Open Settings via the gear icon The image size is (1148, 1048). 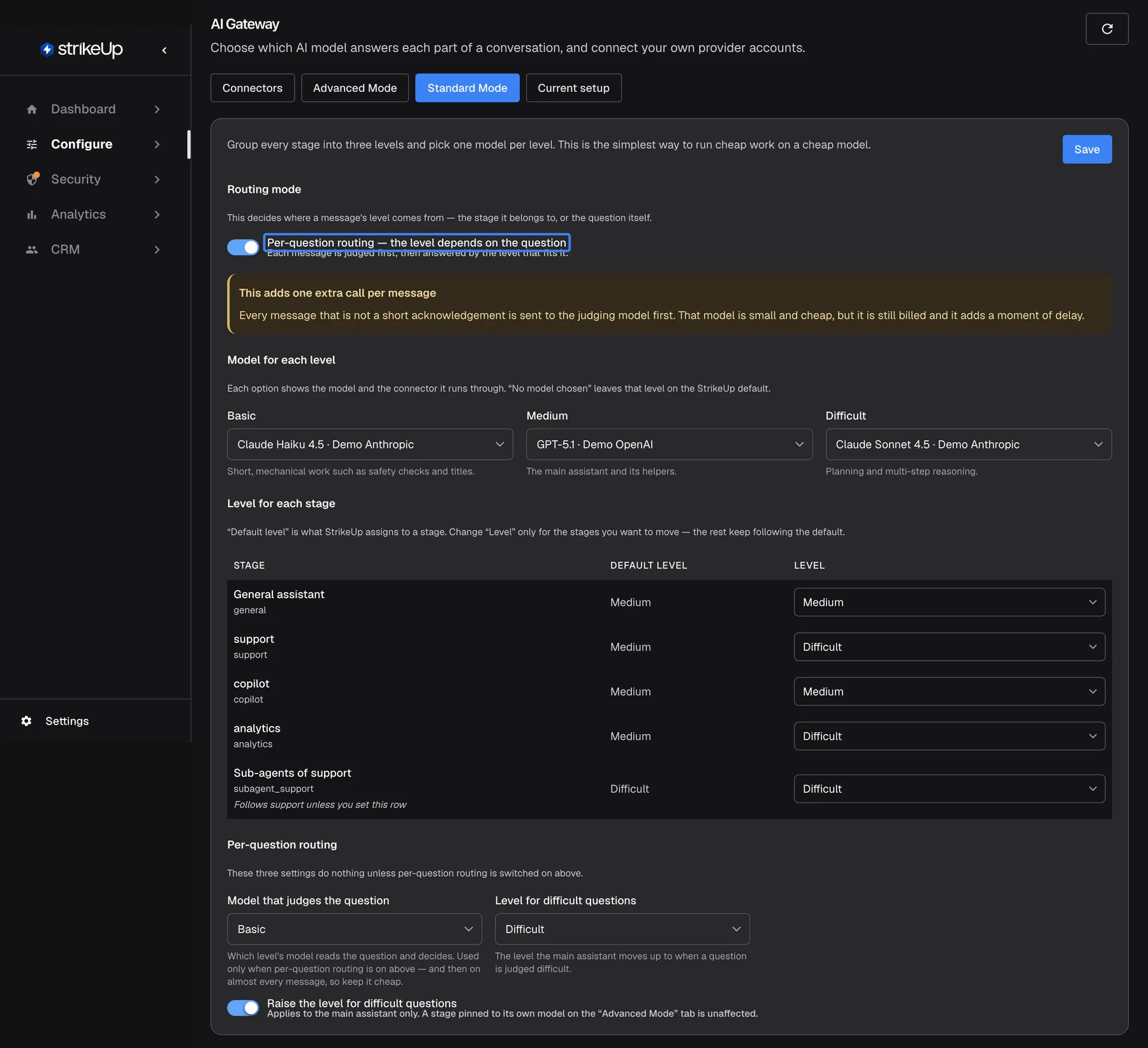(26, 721)
